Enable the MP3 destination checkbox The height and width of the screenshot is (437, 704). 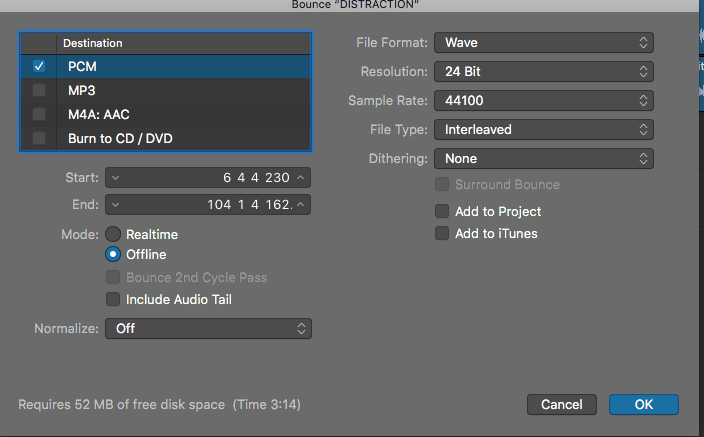point(39,90)
